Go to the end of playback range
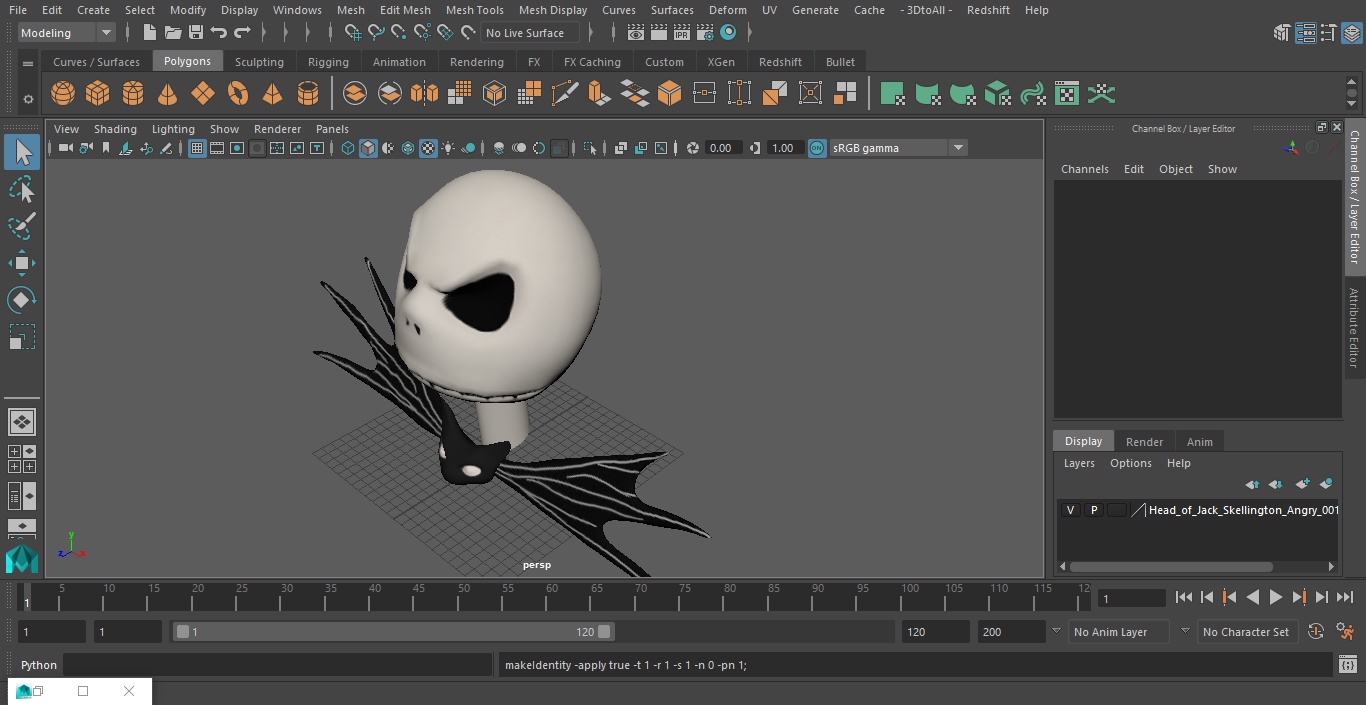This screenshot has width=1366, height=705. (1345, 597)
